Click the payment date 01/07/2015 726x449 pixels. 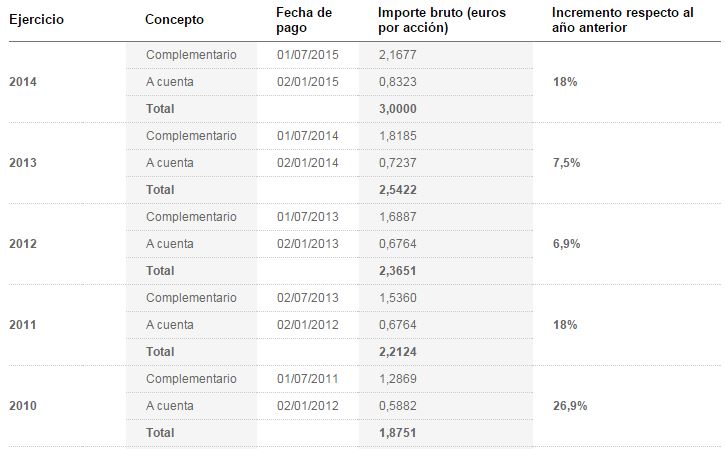308,54
